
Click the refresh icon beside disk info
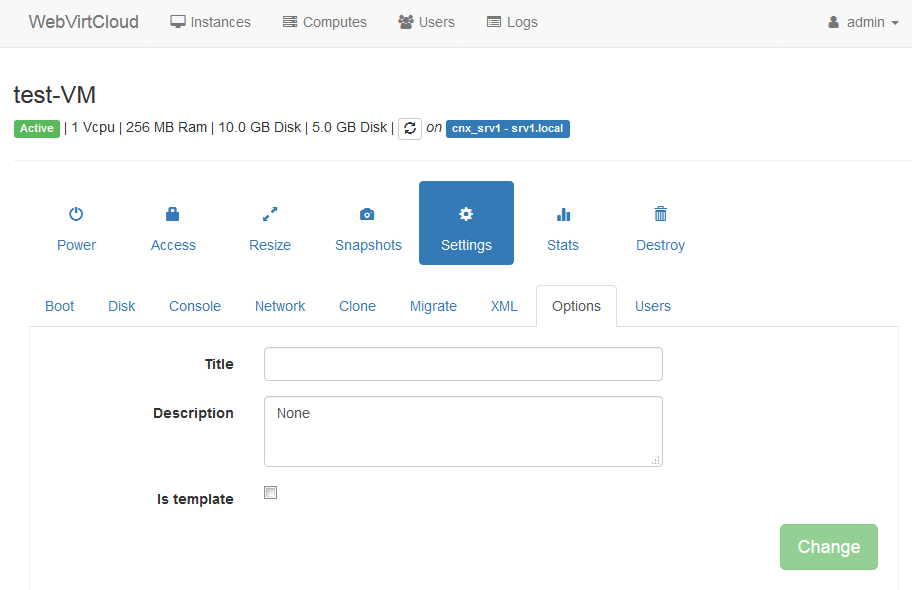(x=410, y=128)
